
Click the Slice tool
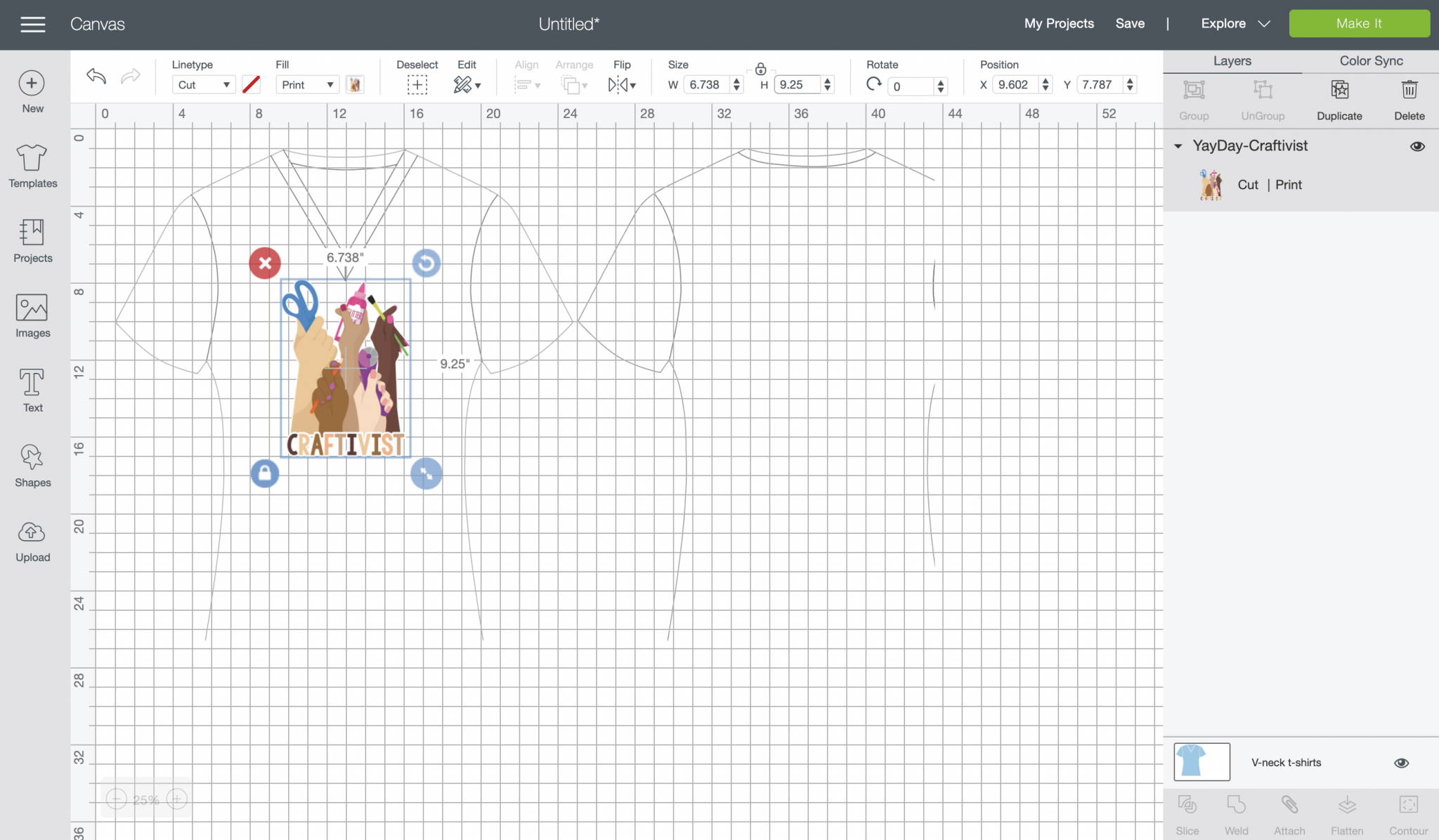click(1187, 815)
